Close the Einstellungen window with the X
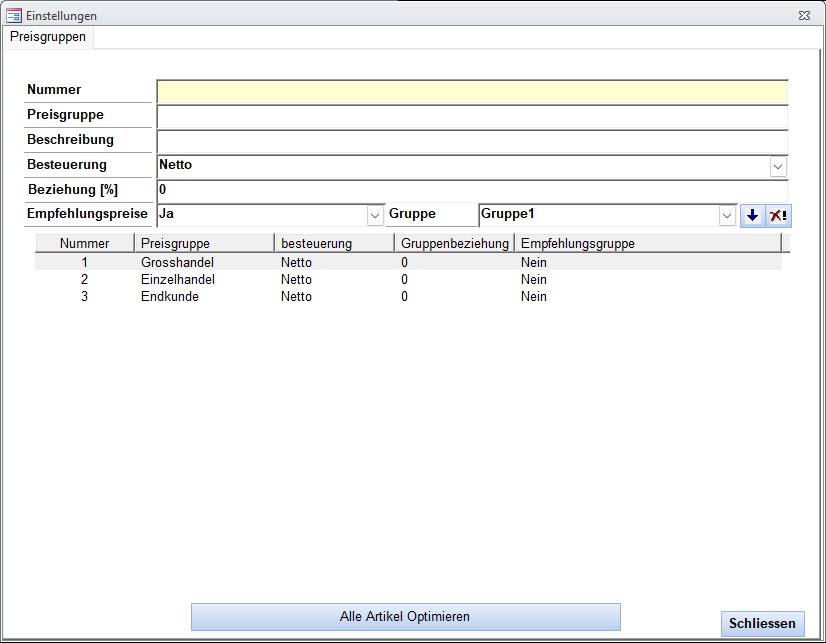This screenshot has width=826, height=643. tap(804, 16)
